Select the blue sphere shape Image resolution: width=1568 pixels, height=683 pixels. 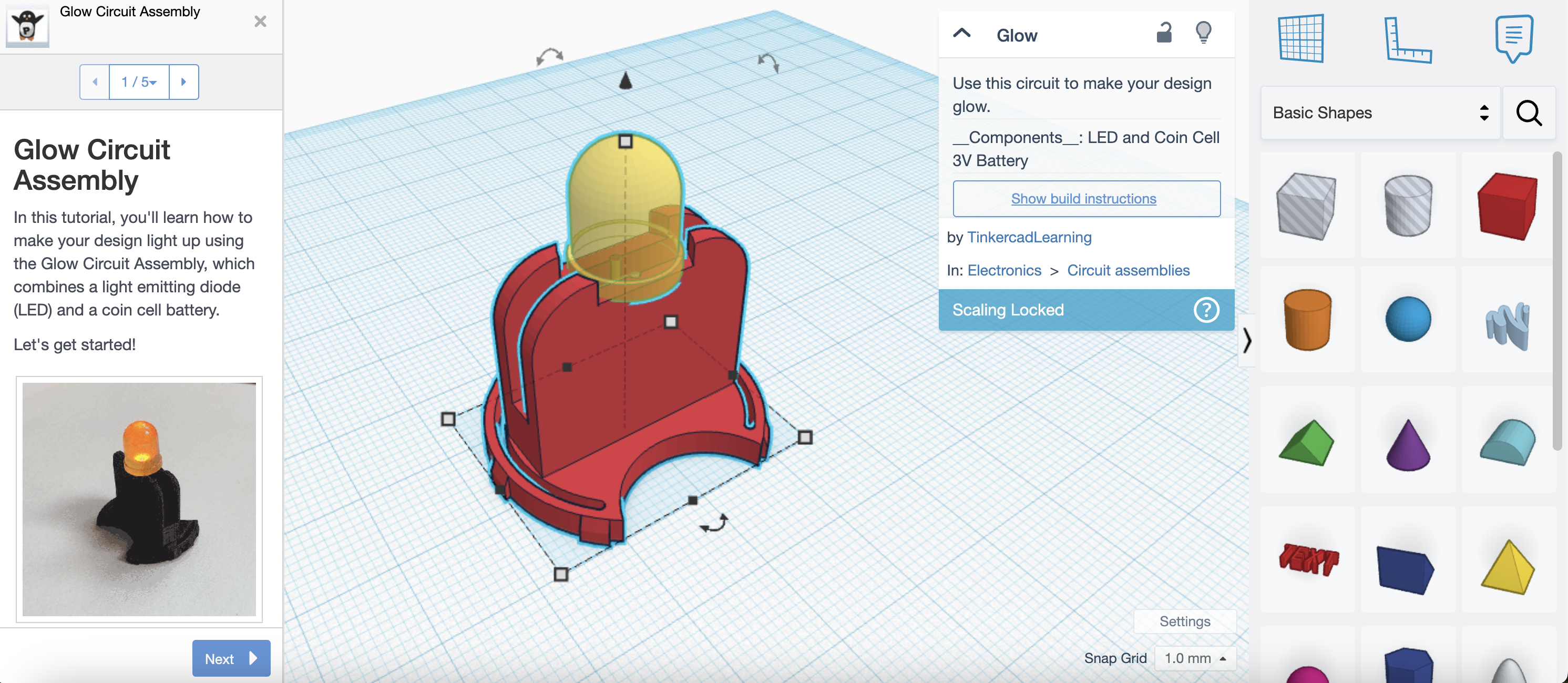1408,320
